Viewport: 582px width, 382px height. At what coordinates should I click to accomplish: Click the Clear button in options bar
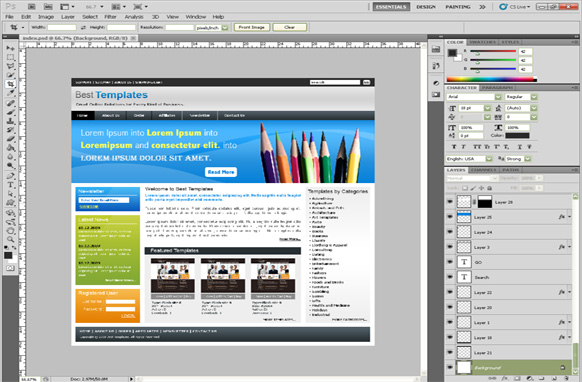[x=290, y=27]
